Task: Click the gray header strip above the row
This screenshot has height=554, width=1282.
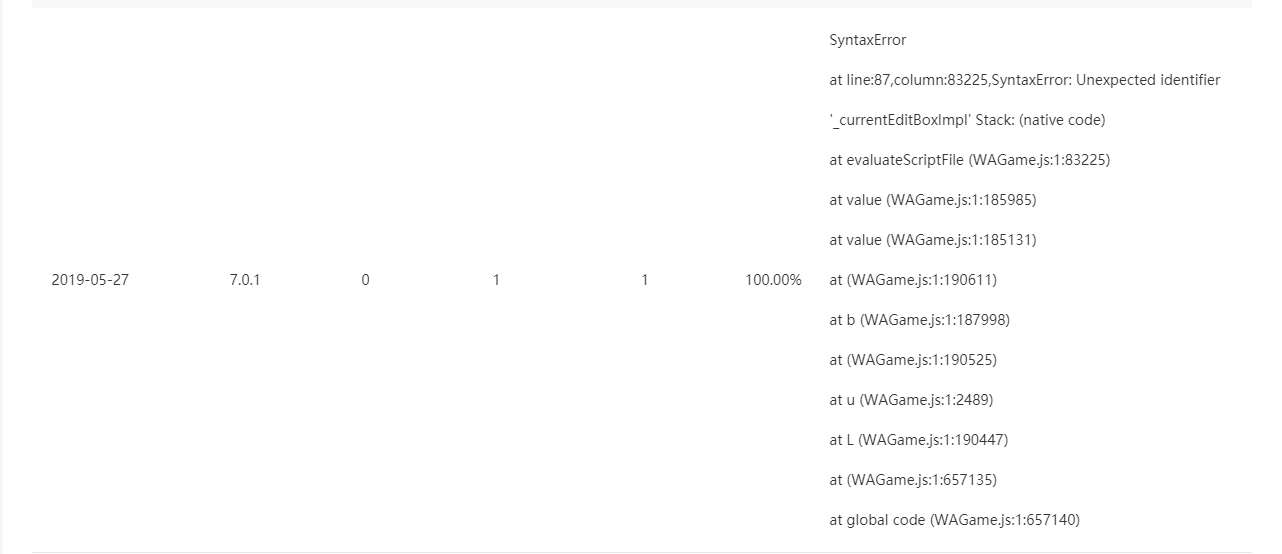Action: 640,4
